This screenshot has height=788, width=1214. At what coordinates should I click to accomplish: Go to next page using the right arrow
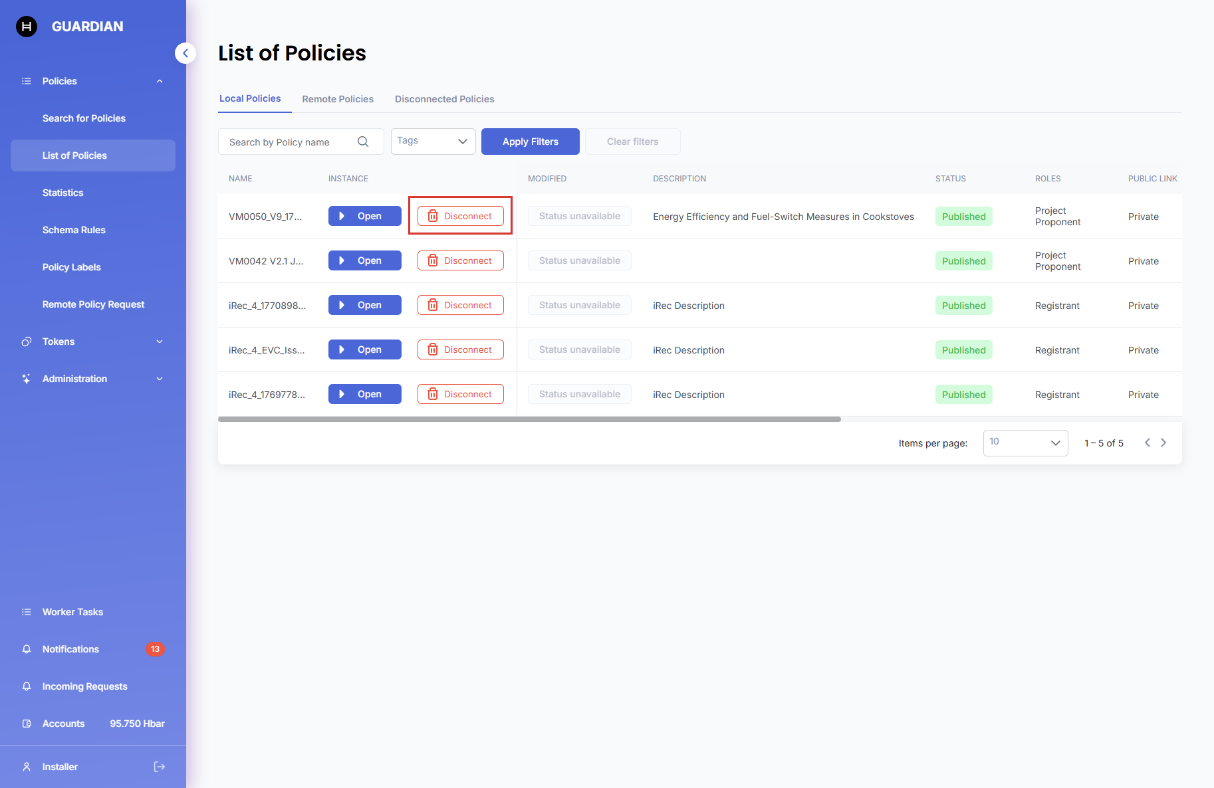[1164, 443]
